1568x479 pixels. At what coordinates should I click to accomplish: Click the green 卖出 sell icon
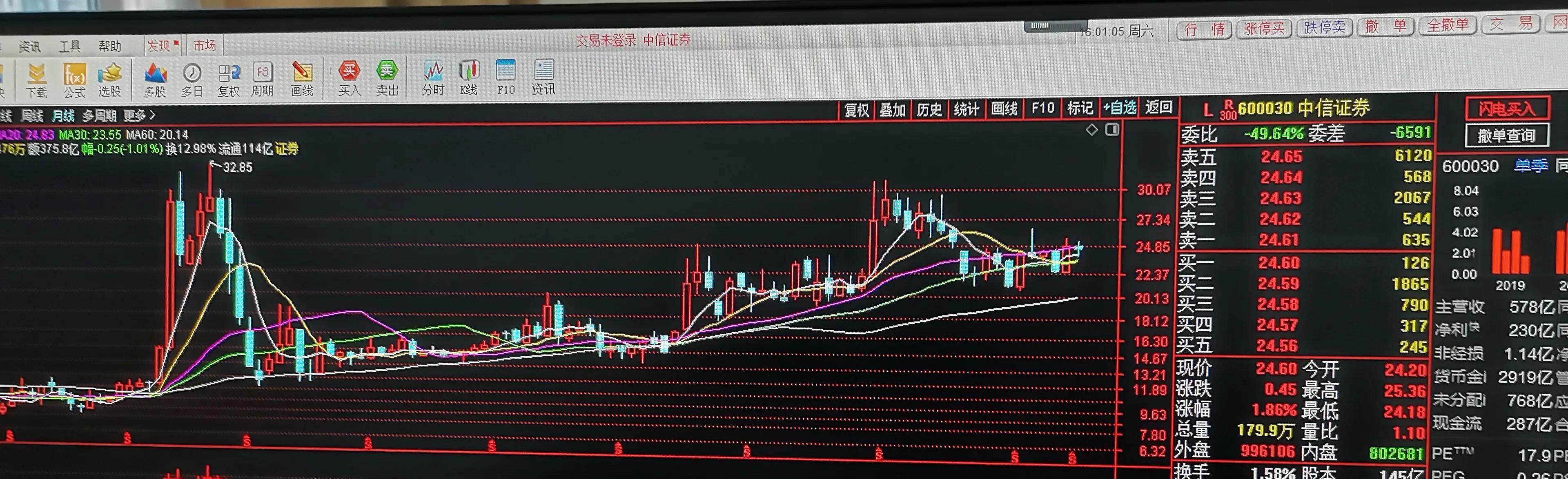387,79
